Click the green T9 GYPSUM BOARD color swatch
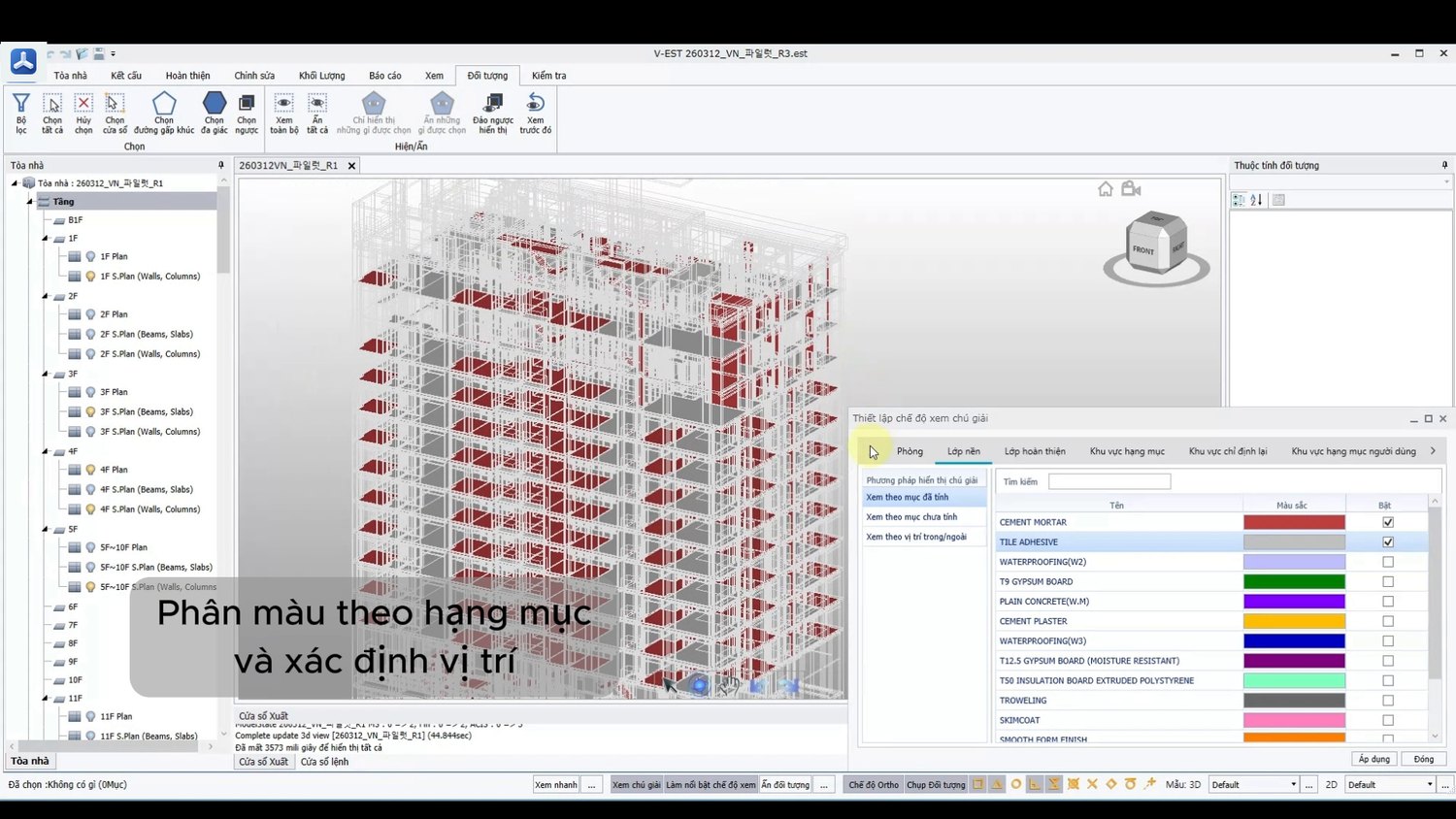This screenshot has height=819, width=1456. [1294, 582]
